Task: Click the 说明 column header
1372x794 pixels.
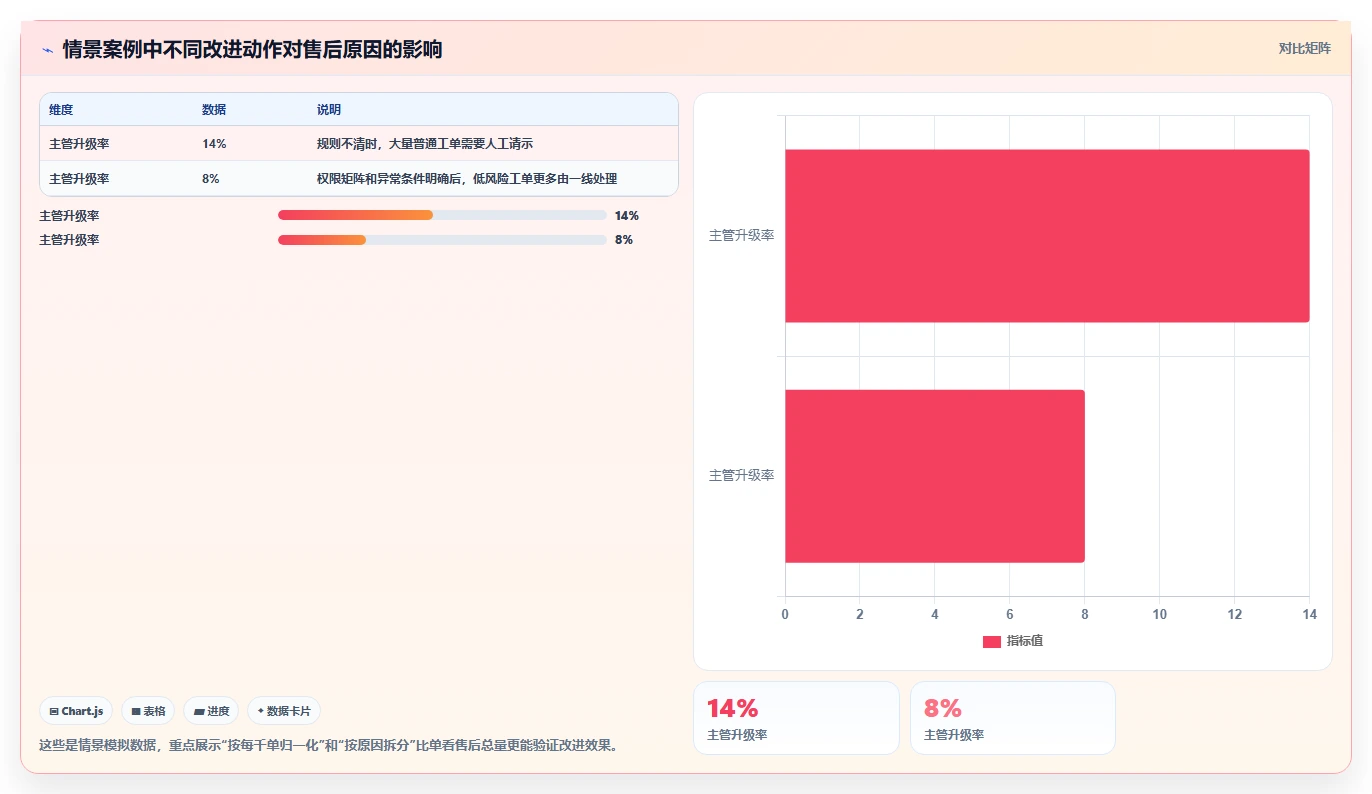Action: point(329,110)
